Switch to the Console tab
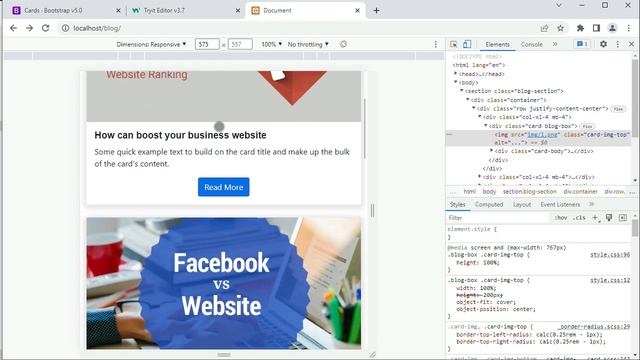 tap(531, 44)
